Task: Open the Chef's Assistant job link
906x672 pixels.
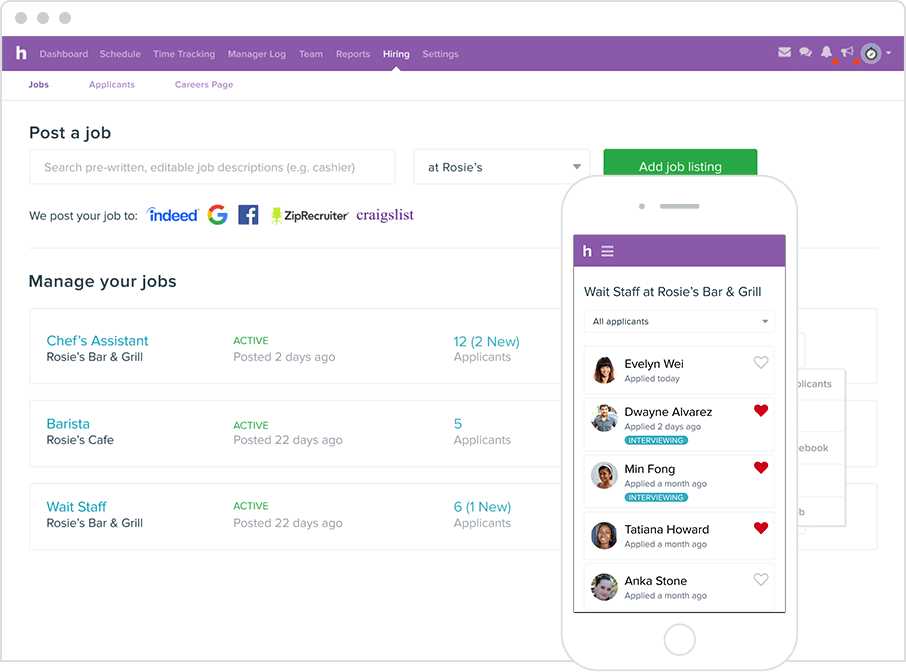Action: coord(97,341)
